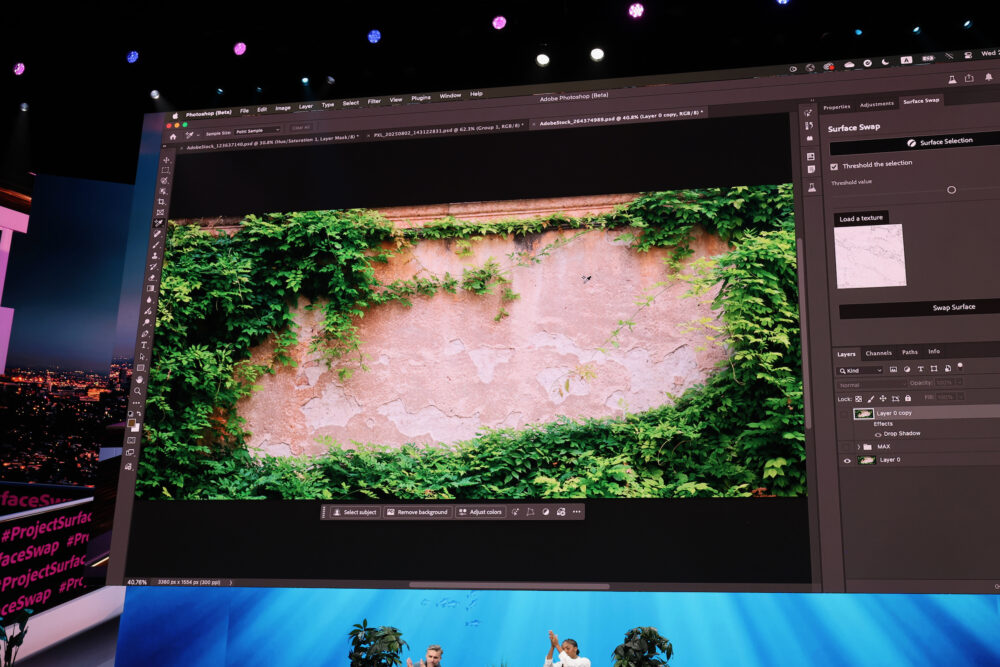This screenshot has height=667, width=1000.
Task: Select the Hand tool
Action: click(x=139, y=378)
